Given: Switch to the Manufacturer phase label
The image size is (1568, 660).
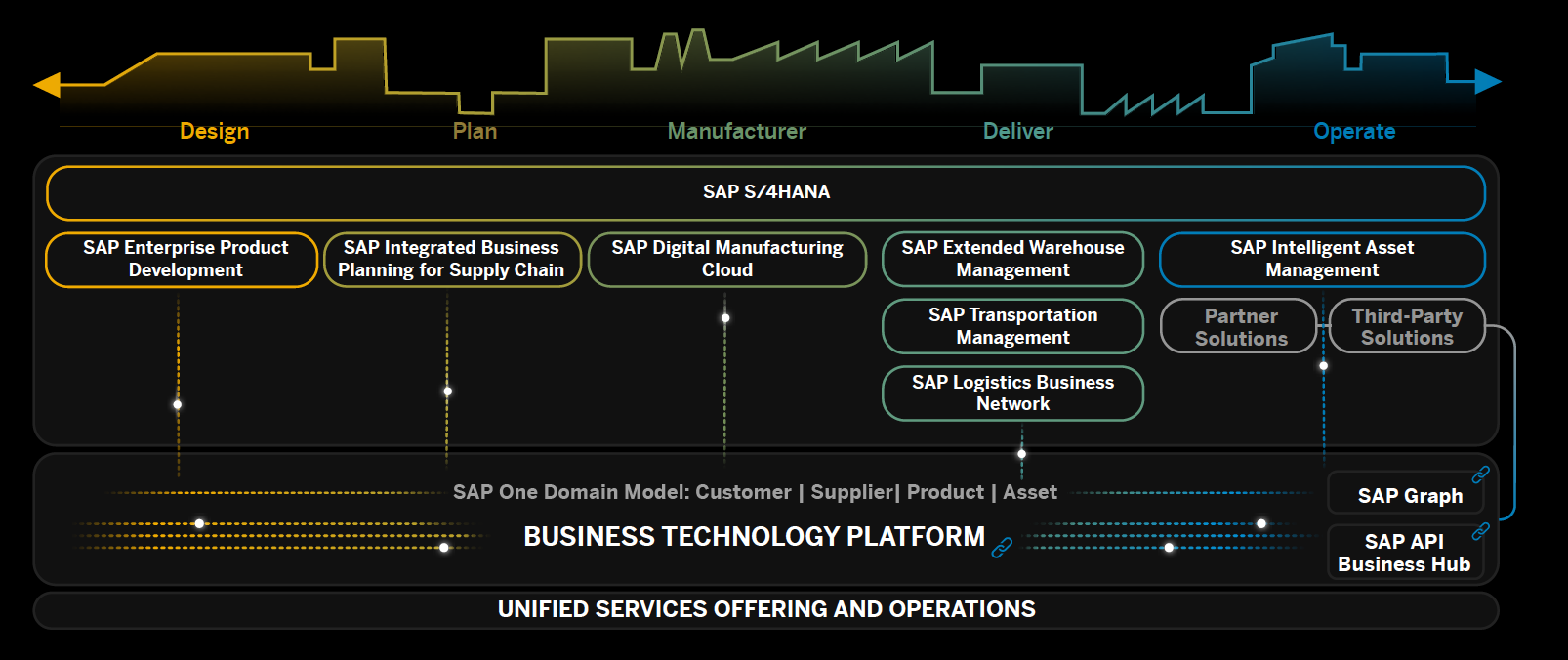Looking at the screenshot, I should click(736, 131).
